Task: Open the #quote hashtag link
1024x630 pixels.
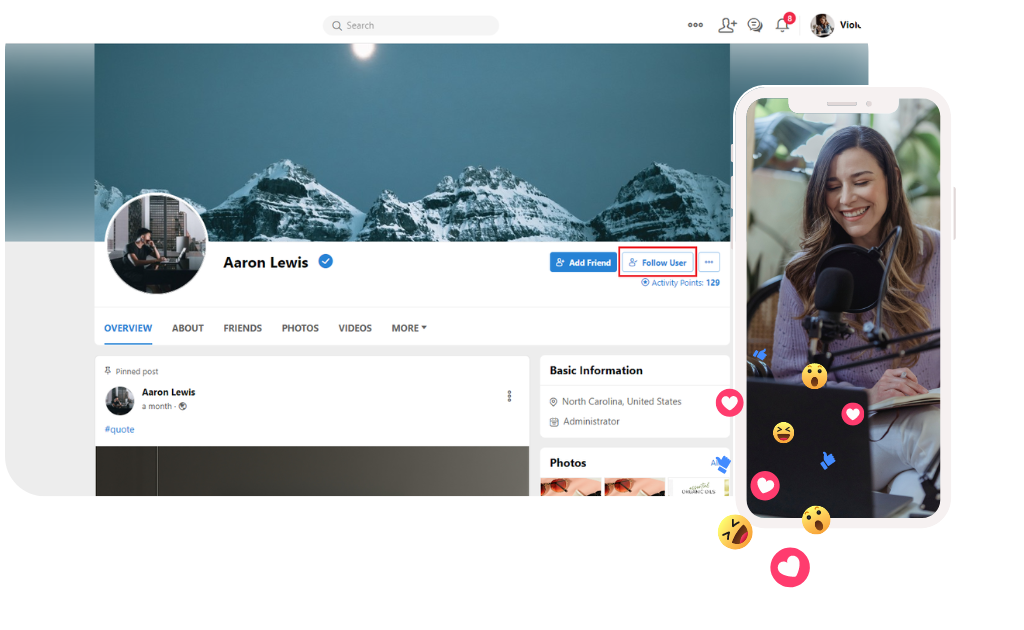Action: (x=119, y=429)
